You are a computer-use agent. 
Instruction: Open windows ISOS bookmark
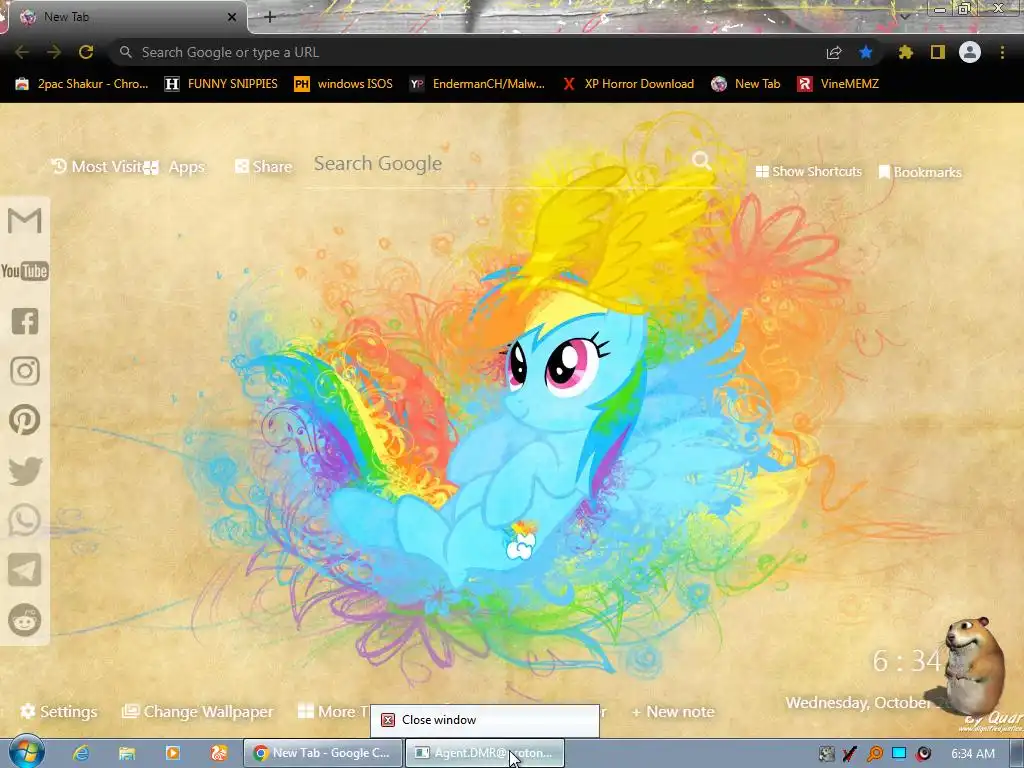344,84
